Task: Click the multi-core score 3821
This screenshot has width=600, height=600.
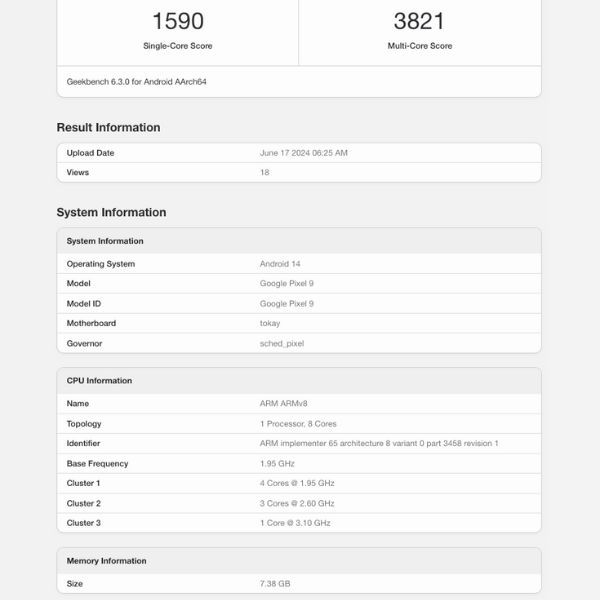Action: (x=419, y=21)
